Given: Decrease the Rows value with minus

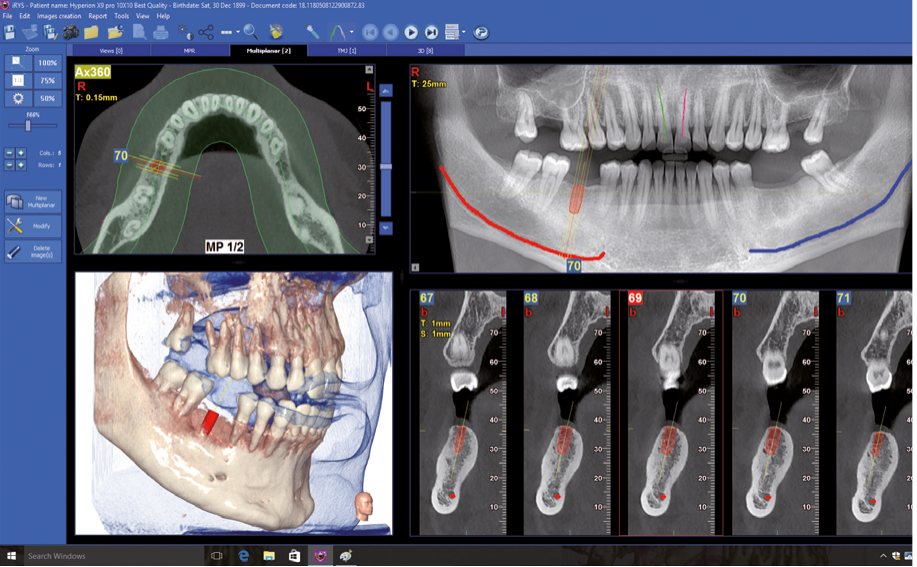Looking at the screenshot, I should tap(9, 165).
